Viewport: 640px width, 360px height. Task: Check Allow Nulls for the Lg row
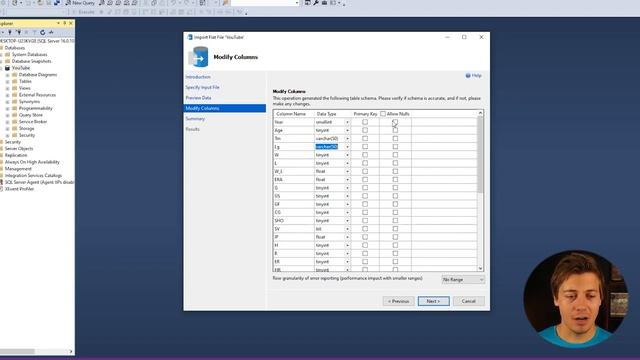pos(395,147)
